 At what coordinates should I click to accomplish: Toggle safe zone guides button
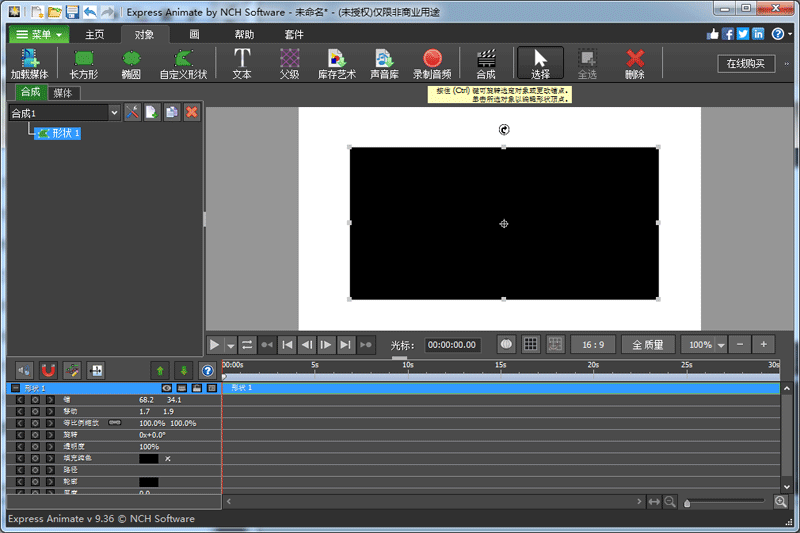click(x=555, y=344)
